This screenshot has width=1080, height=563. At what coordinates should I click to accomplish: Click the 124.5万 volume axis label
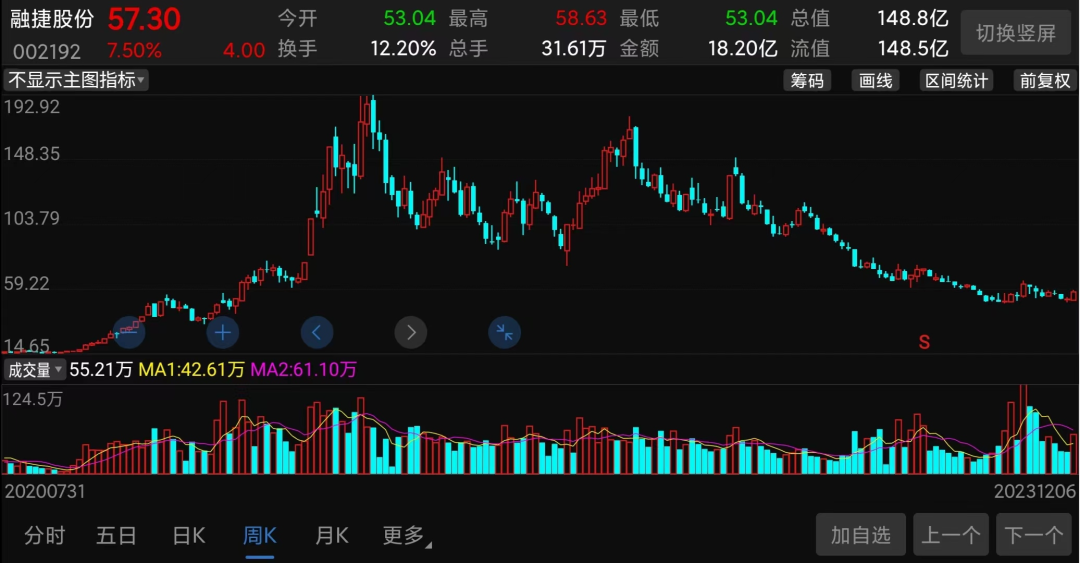point(33,399)
